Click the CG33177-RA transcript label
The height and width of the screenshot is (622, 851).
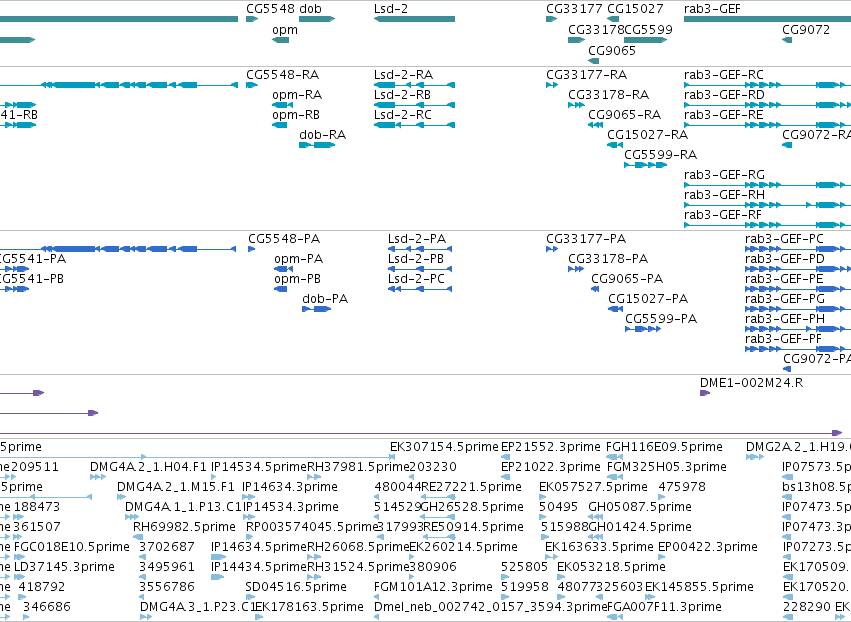(587, 74)
